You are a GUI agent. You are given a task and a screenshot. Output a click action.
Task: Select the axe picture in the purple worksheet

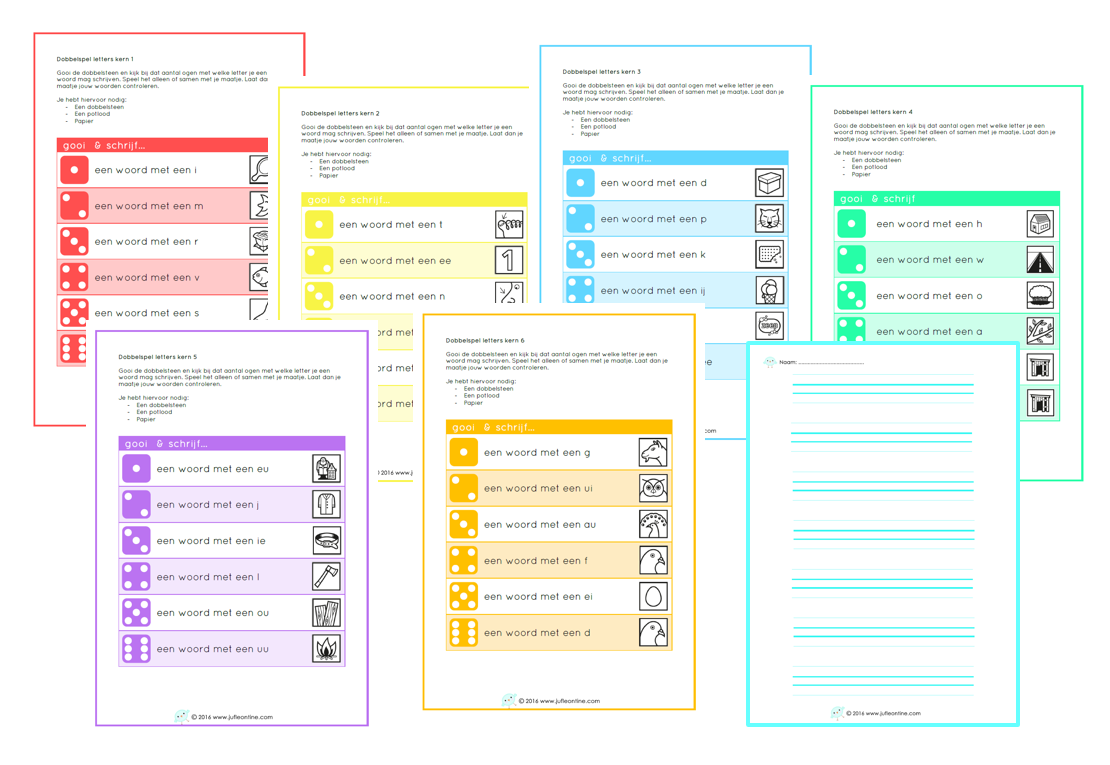pos(326,577)
